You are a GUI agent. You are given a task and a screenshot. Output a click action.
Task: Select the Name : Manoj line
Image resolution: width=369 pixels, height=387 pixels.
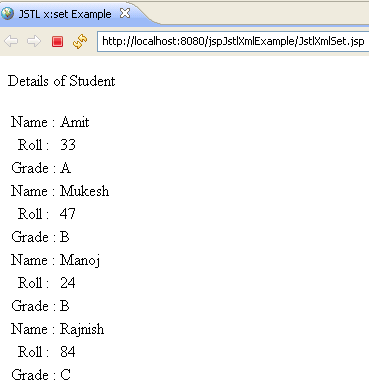[x=55, y=260]
